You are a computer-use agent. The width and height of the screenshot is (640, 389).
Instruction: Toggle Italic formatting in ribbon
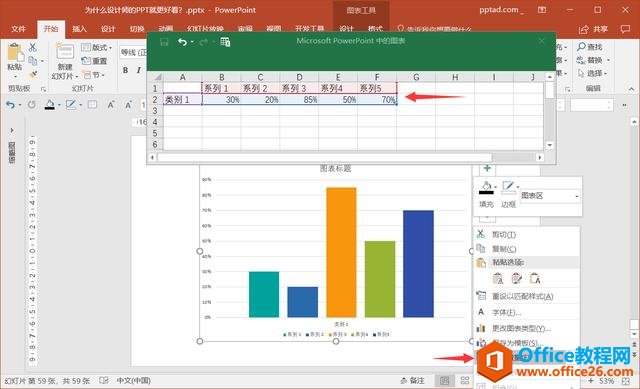139,70
